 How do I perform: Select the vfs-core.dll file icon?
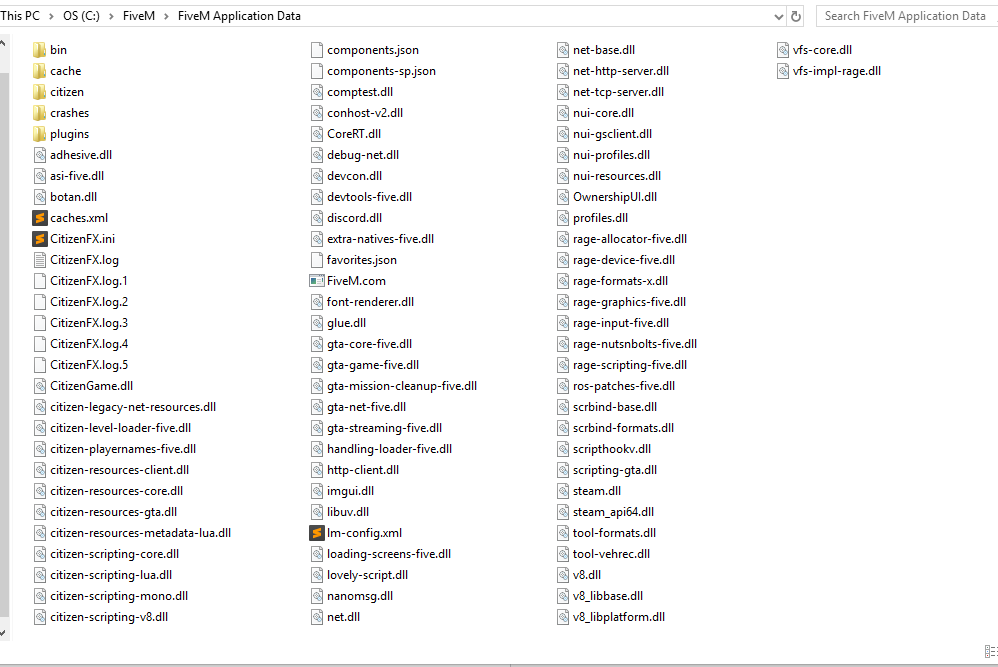pyautogui.click(x=783, y=50)
